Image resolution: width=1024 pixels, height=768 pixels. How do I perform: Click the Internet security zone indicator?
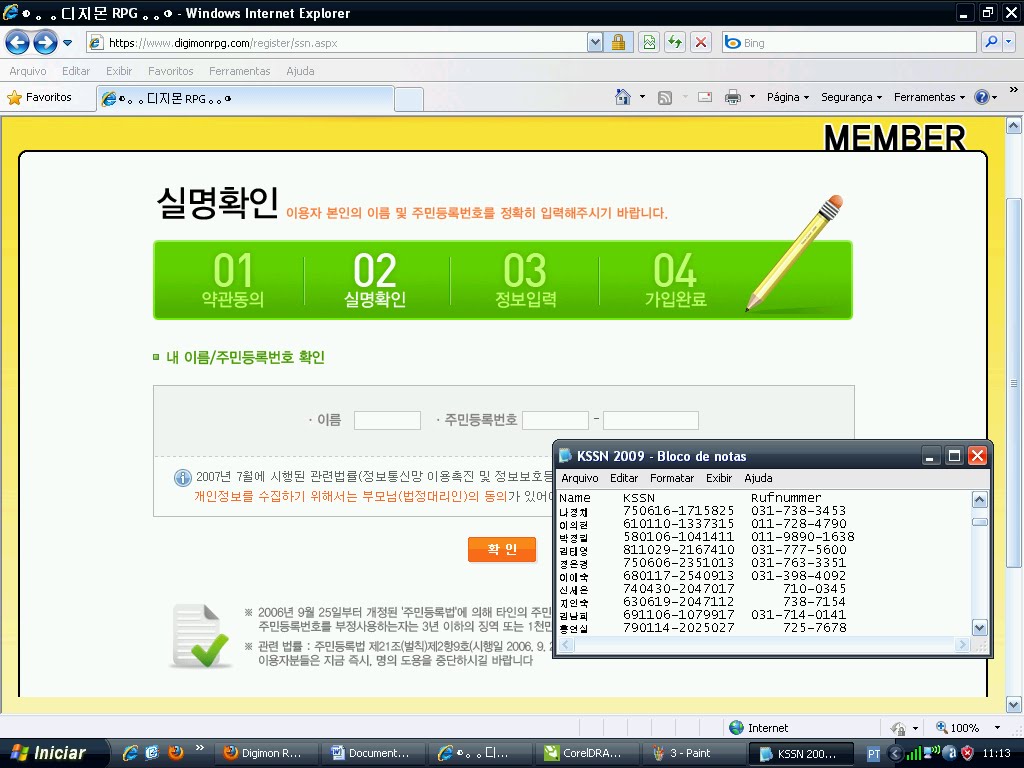pos(759,728)
